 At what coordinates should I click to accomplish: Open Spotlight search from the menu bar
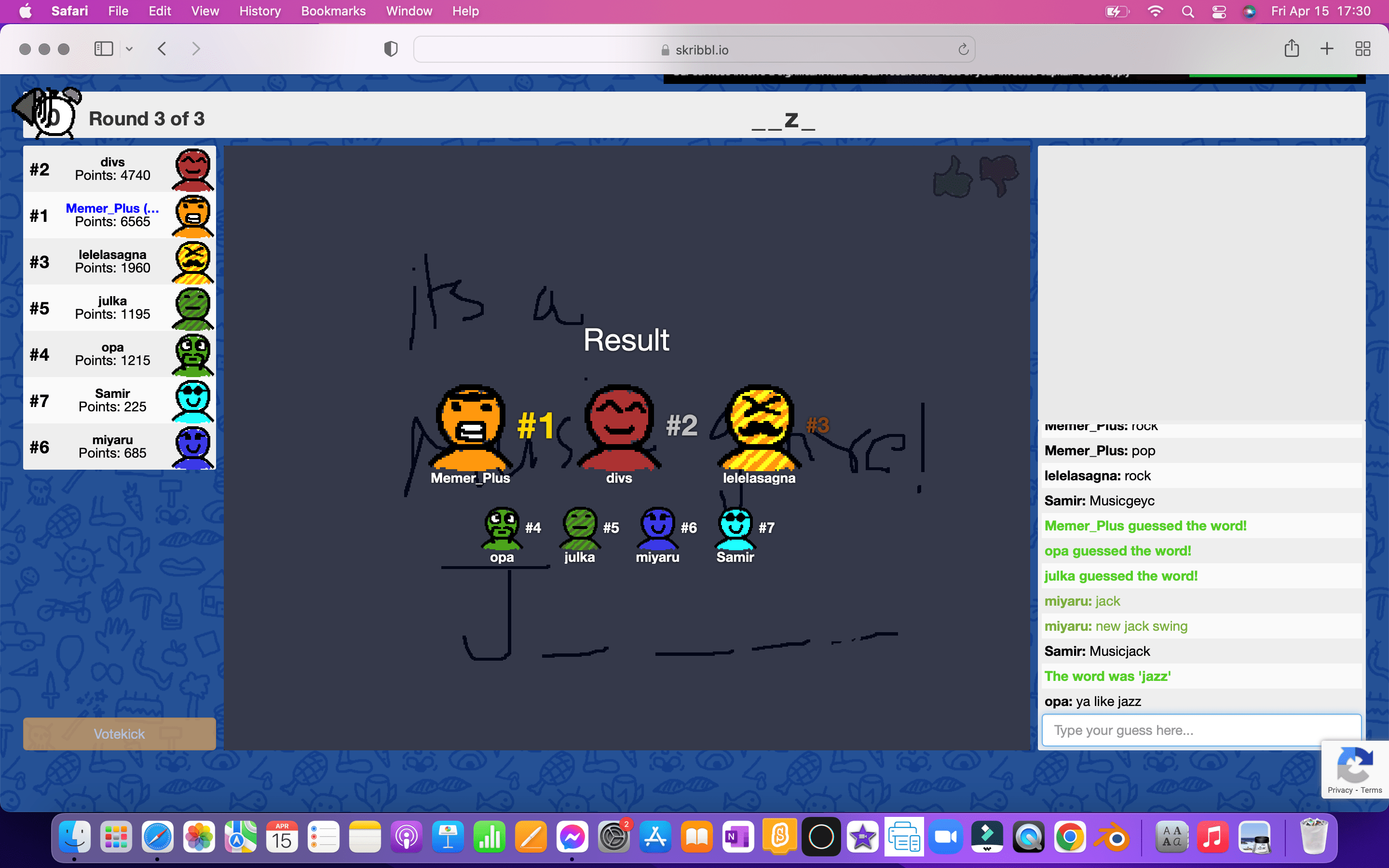click(x=1188, y=11)
